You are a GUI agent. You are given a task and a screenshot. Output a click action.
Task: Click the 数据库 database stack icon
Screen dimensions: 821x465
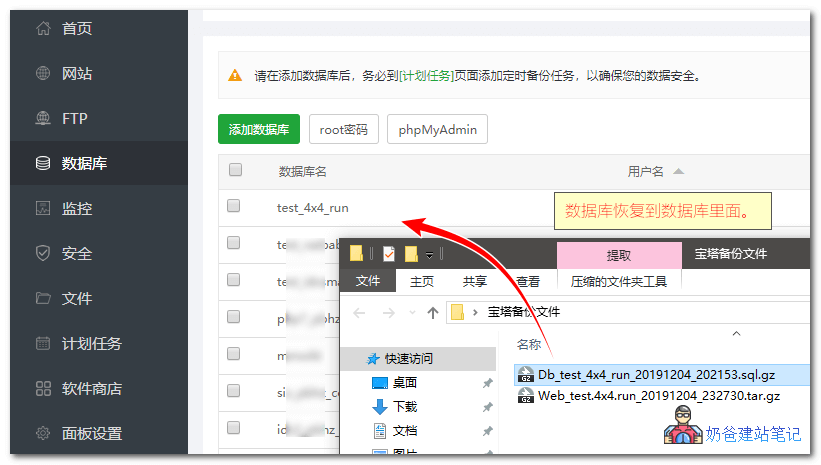click(x=43, y=163)
